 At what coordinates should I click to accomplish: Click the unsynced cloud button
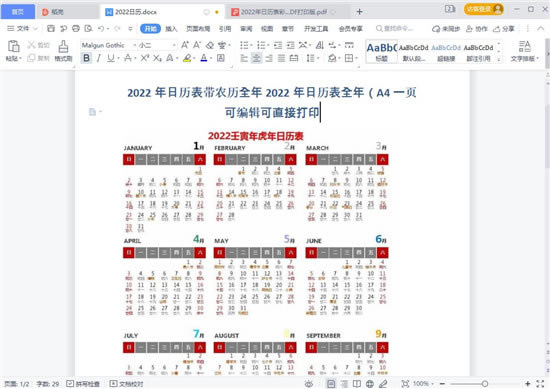[x=445, y=29]
